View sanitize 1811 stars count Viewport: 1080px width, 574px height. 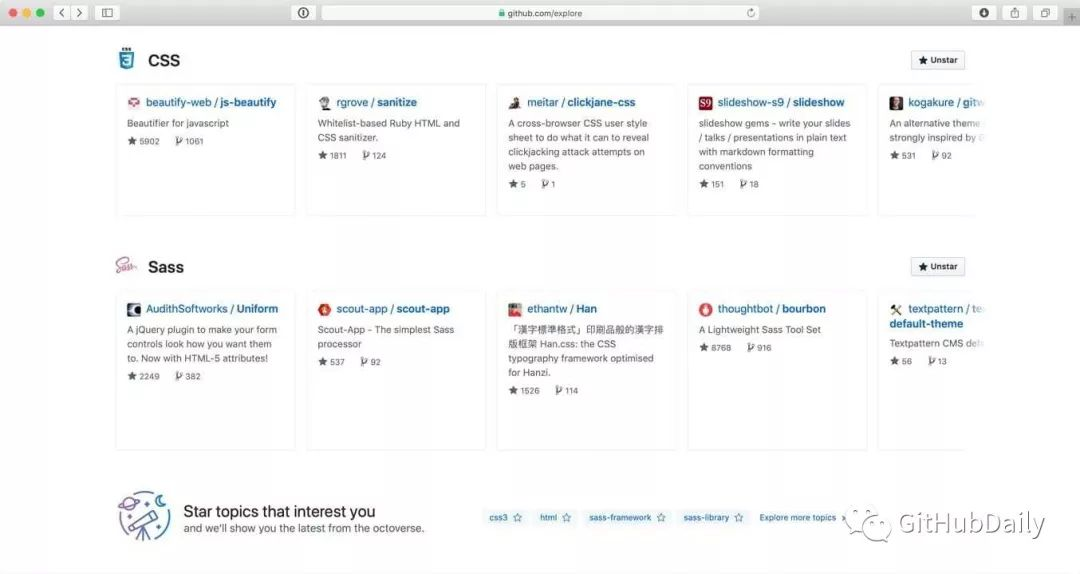[332, 156]
